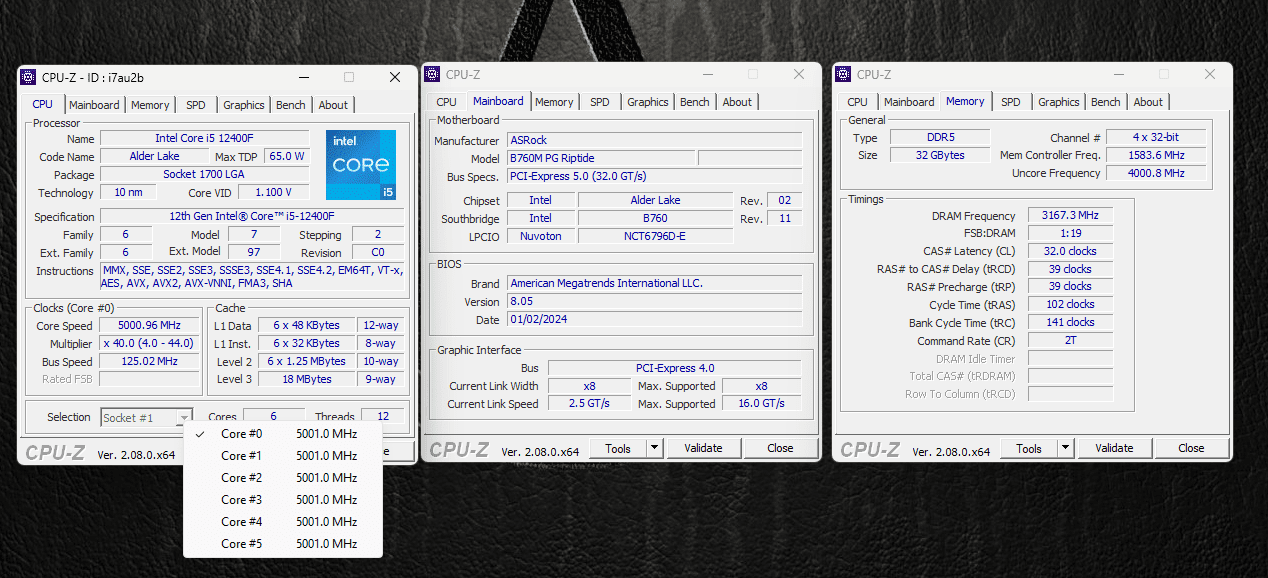1268x578 pixels.
Task: Open Bench tab in the Mainboard window
Action: point(695,102)
